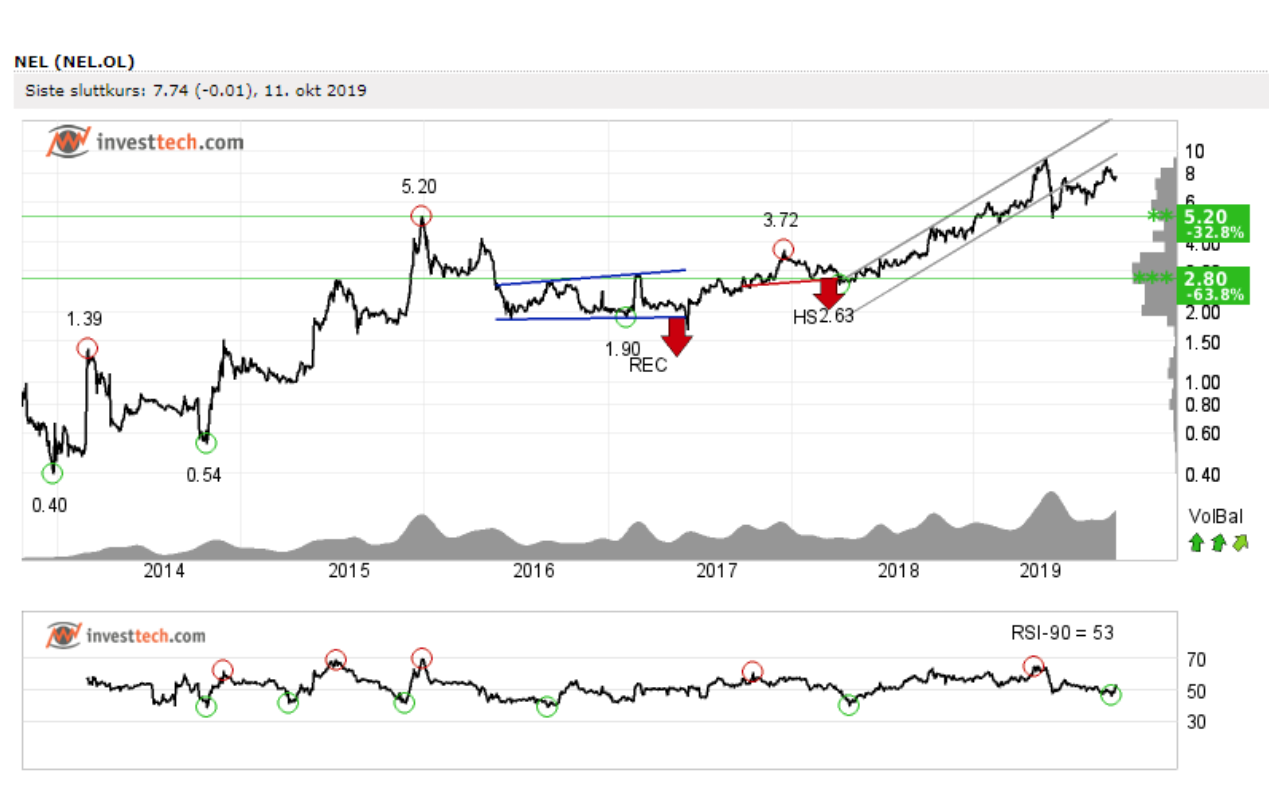The width and height of the screenshot is (1283, 794).
Task: Click the 2019 year label
Action: 1041,571
